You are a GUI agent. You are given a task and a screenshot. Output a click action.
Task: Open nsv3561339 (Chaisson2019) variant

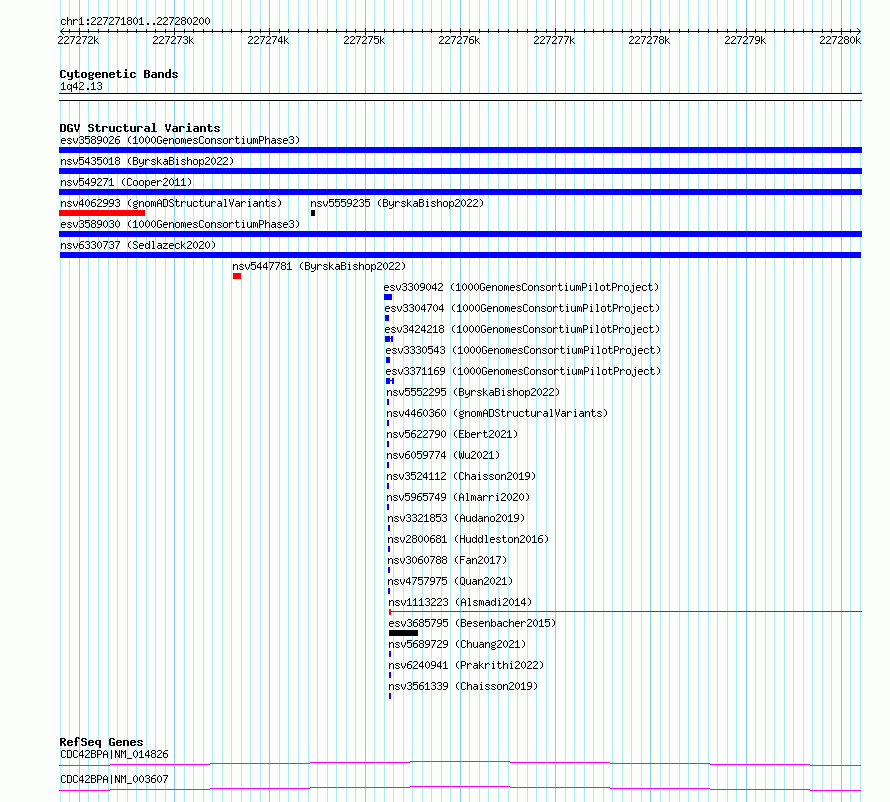click(463, 686)
